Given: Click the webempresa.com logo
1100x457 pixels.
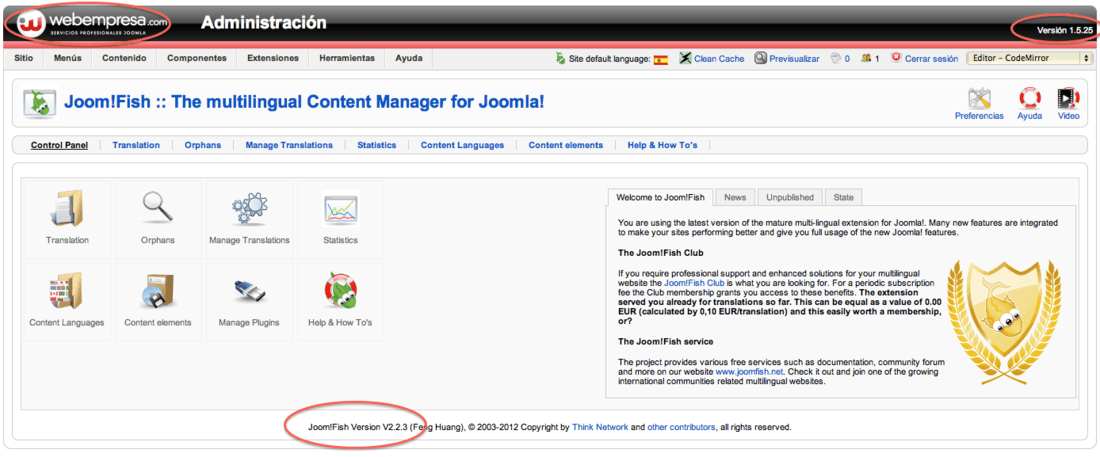Looking at the screenshot, I should [91, 23].
